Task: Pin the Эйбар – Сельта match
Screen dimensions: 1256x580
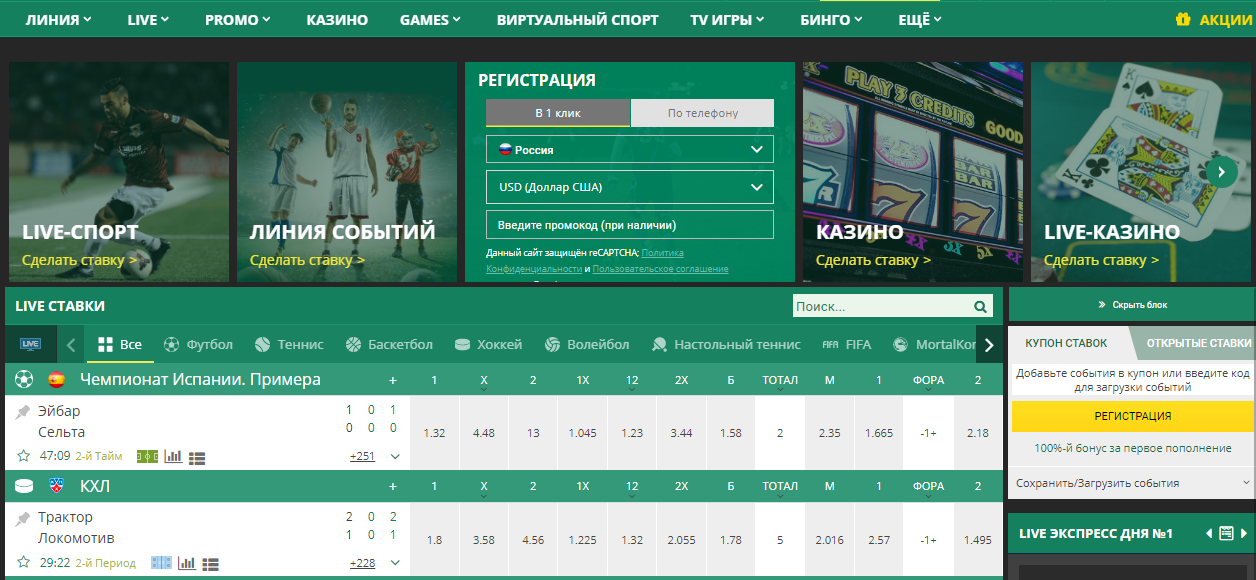Action: click(23, 411)
